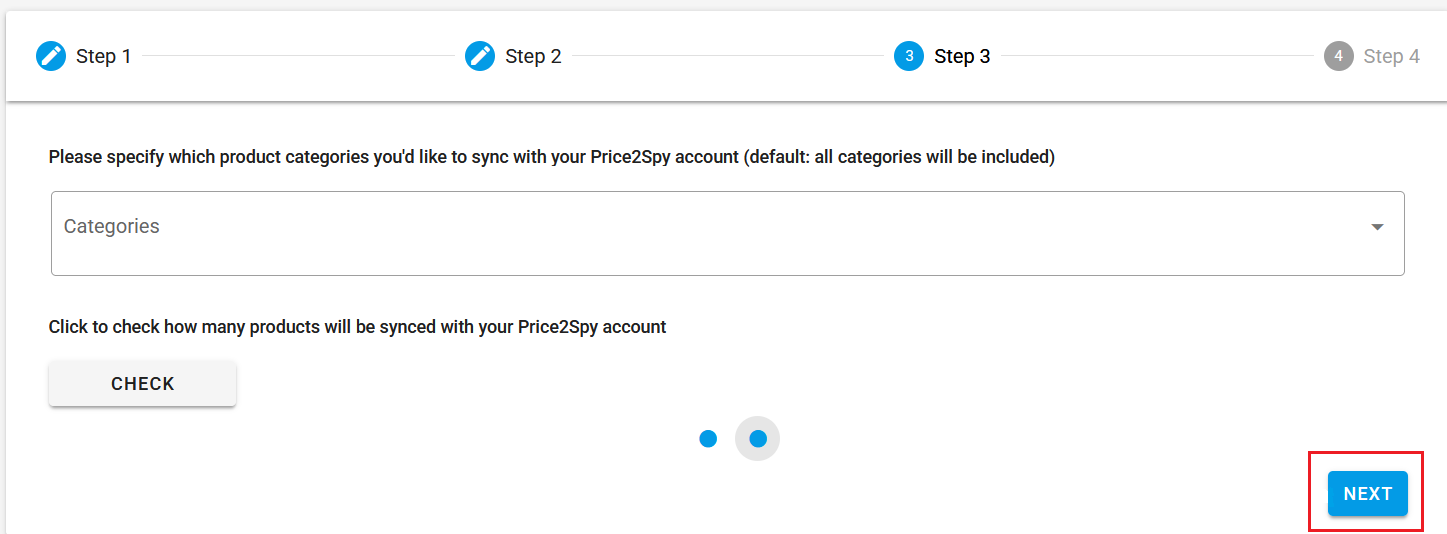Click the active Step 3 label
This screenshot has width=1447, height=534.
962,56
